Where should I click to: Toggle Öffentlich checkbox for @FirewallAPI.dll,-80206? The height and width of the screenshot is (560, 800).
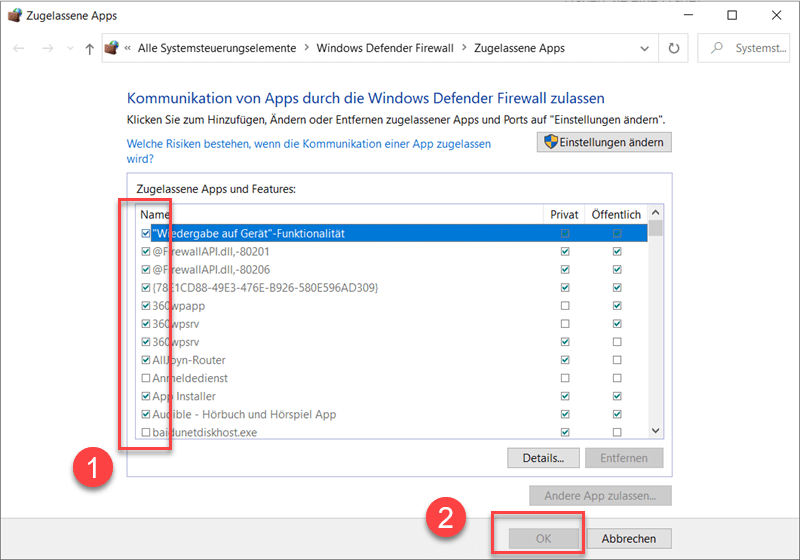617,269
